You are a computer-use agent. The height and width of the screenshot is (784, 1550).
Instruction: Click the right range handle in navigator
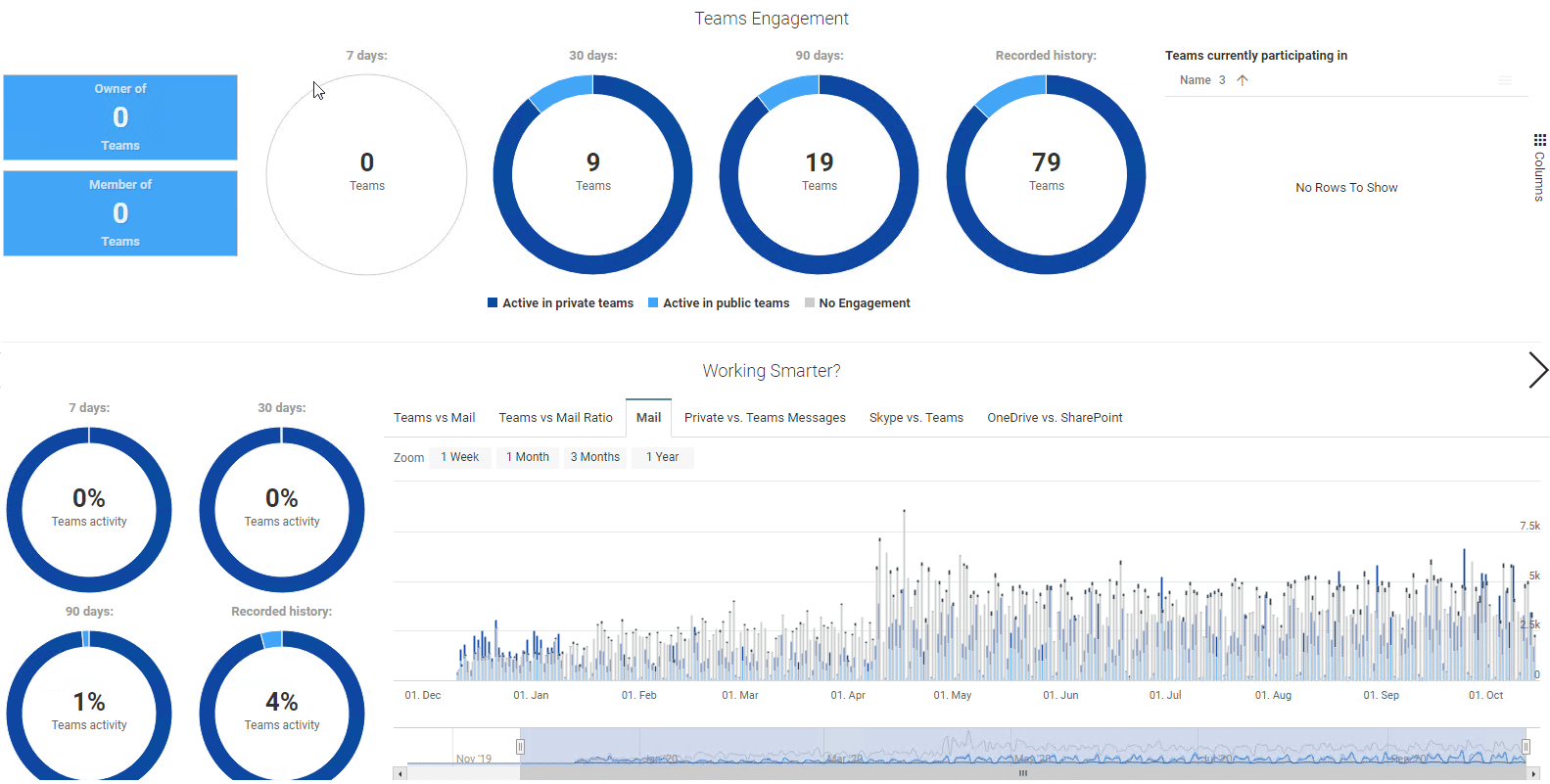[x=1526, y=747]
